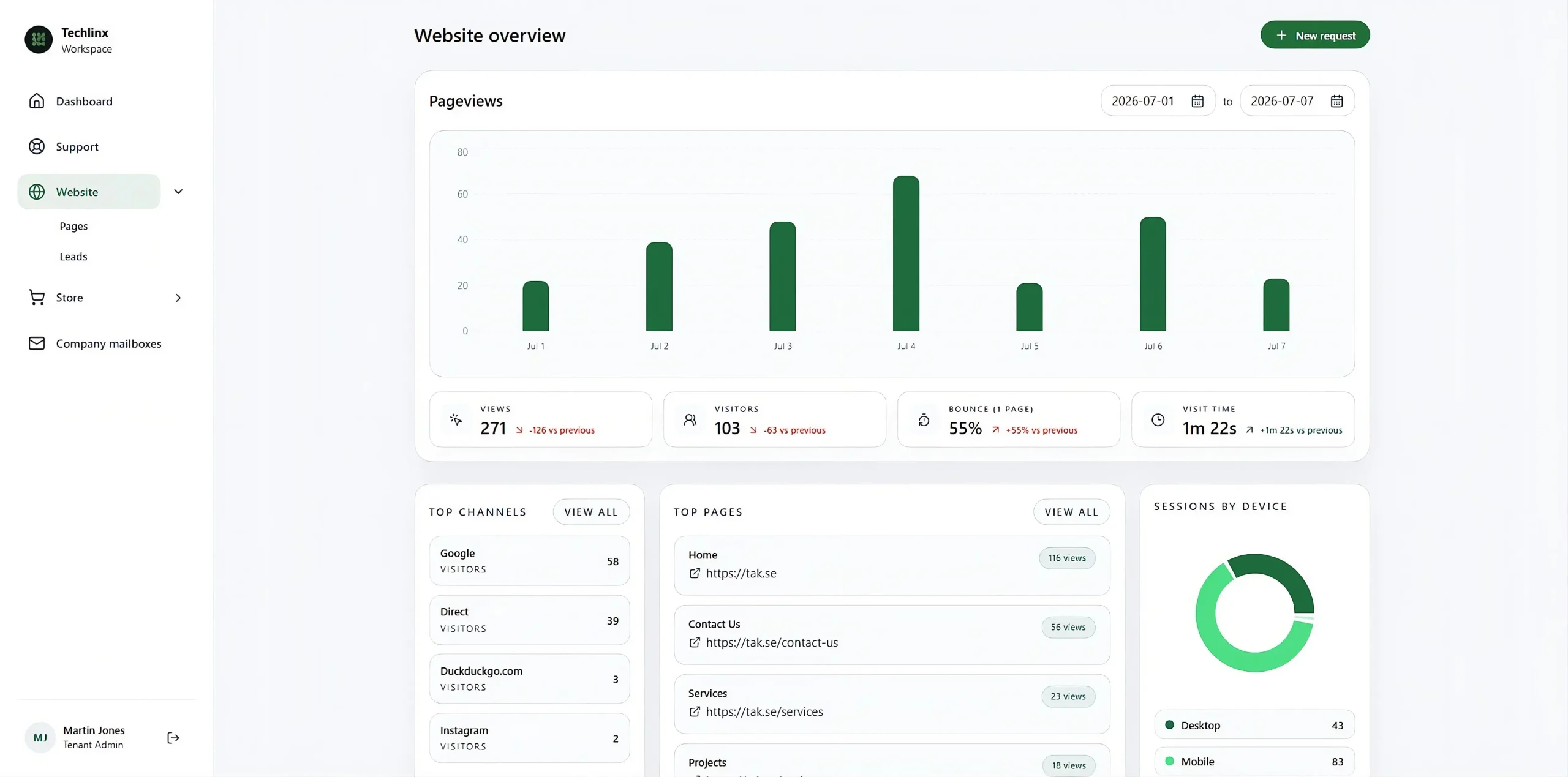Click the Company mailboxes envelope icon
Viewport: 1568px width, 777px height.
coord(37,343)
